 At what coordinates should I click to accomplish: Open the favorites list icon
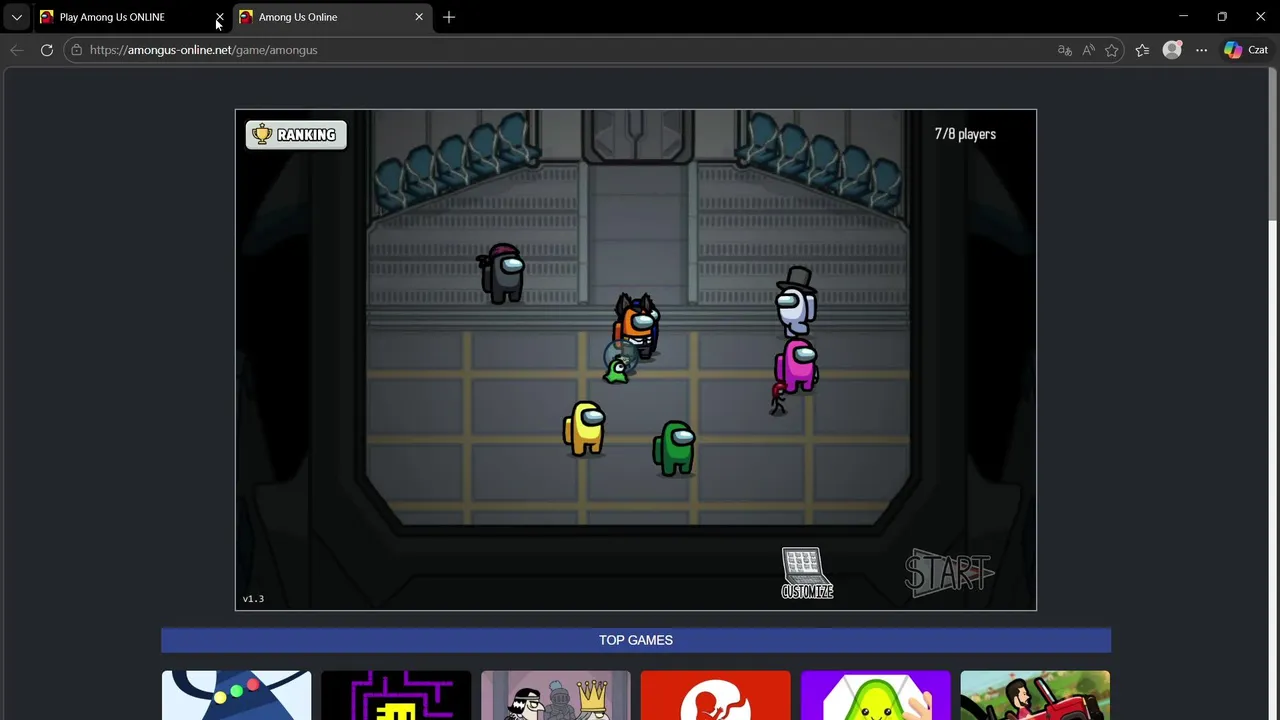1142,50
